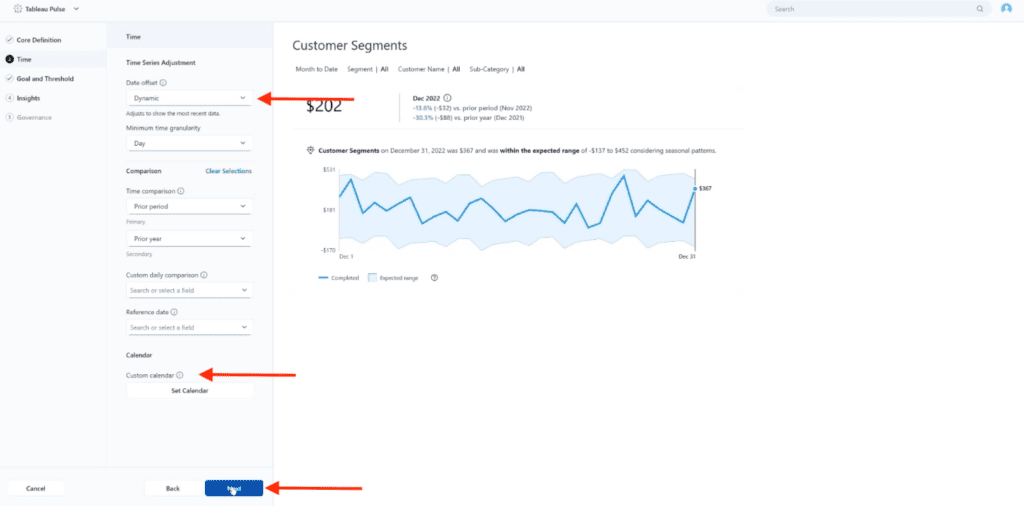Show info for Date offset
Image resolution: width=1024 pixels, height=506 pixels.
click(x=163, y=83)
